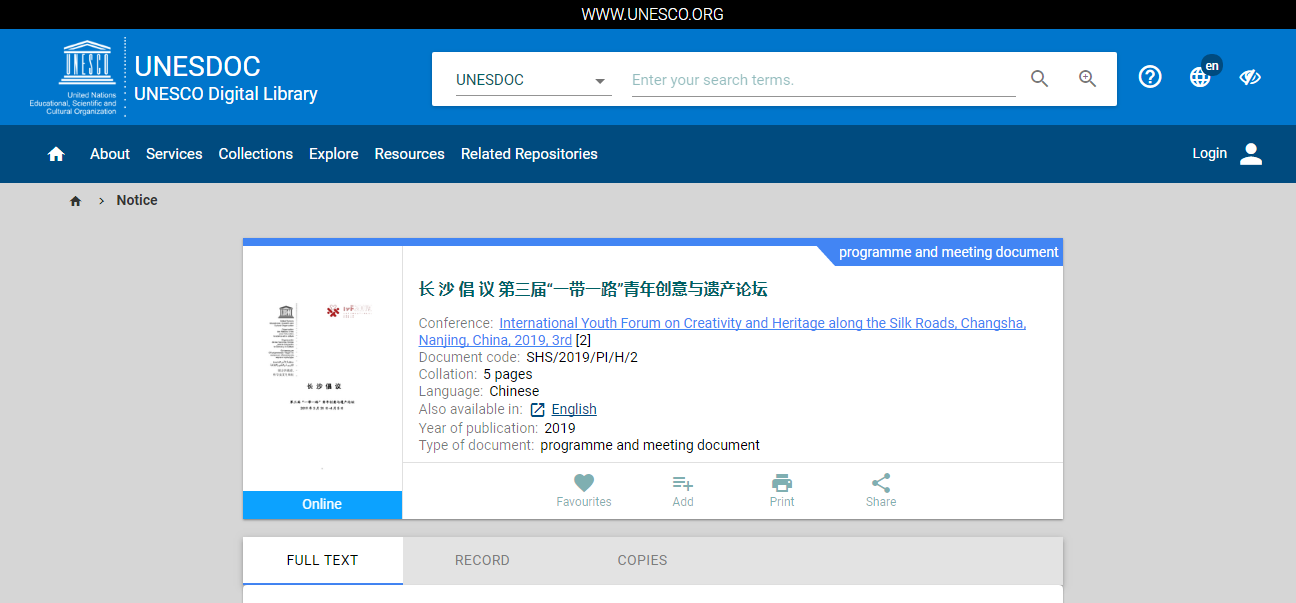Image resolution: width=1296 pixels, height=603 pixels.
Task: Open advanced search with the zoom-plus icon
Action: click(1088, 79)
